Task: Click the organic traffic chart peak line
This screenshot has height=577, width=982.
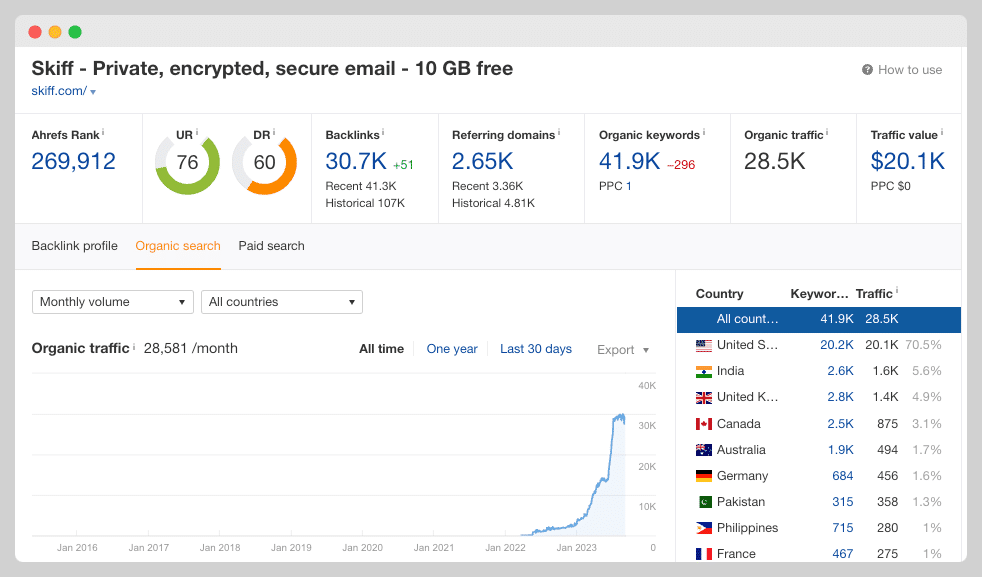Action: coord(619,417)
